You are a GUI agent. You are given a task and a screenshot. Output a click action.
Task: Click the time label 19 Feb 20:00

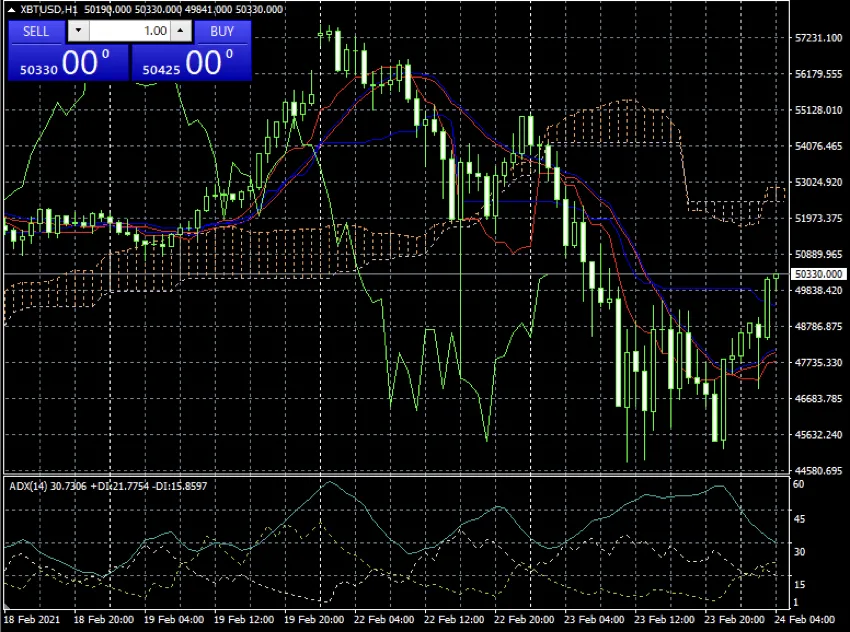point(314,620)
